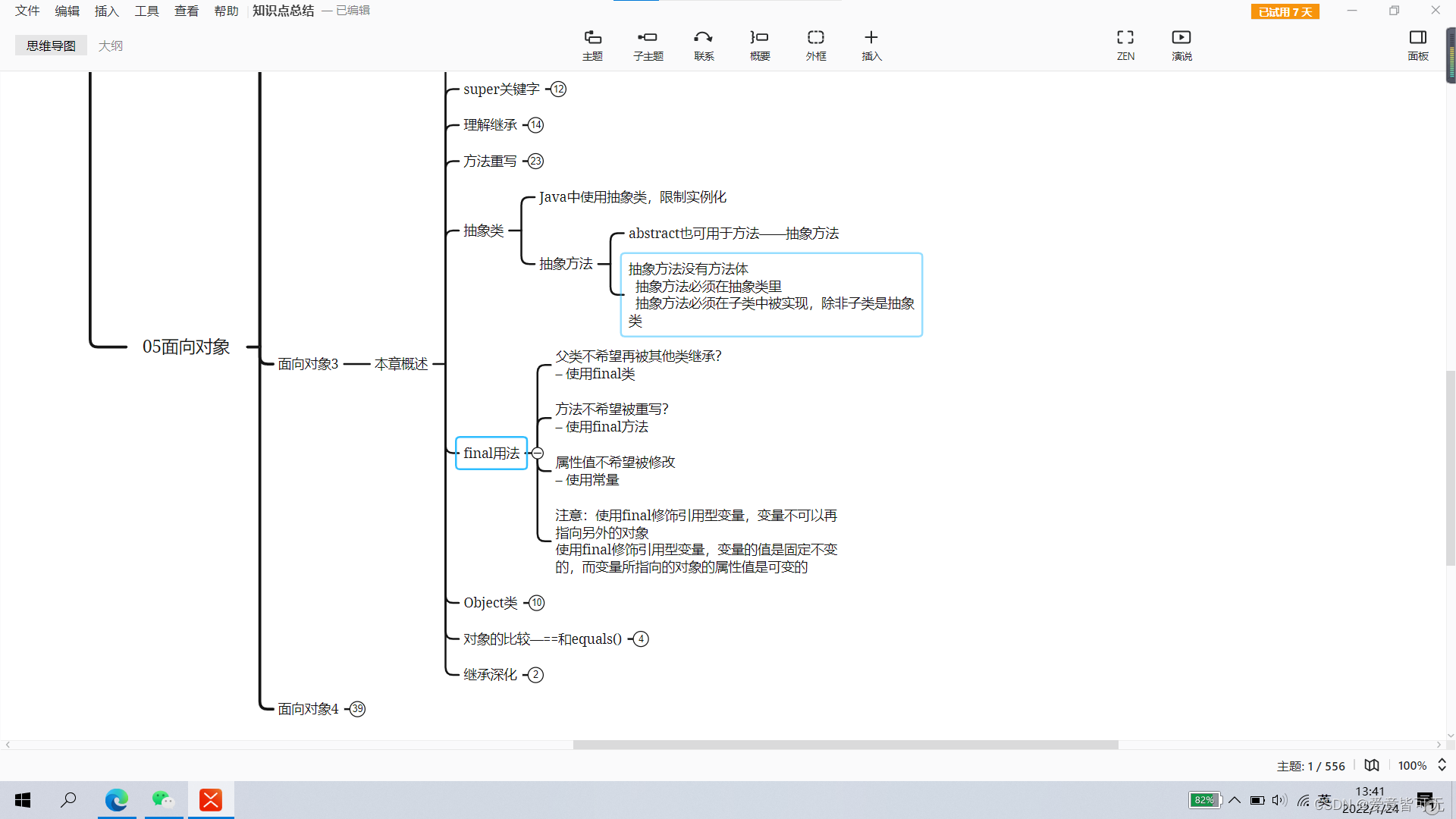The image size is (1456, 819).
Task: Enter ZEN mode
Action: (1125, 45)
